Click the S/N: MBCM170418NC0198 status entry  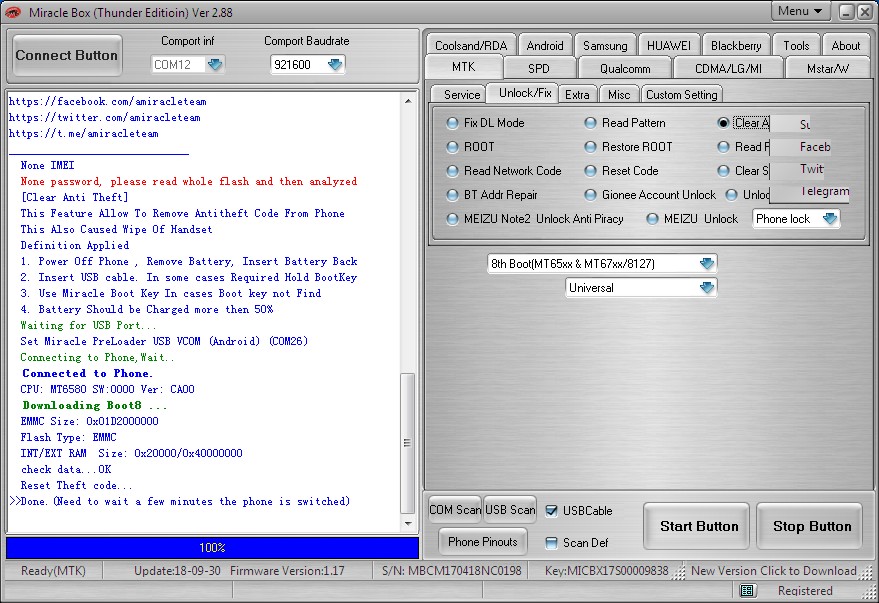click(452, 571)
